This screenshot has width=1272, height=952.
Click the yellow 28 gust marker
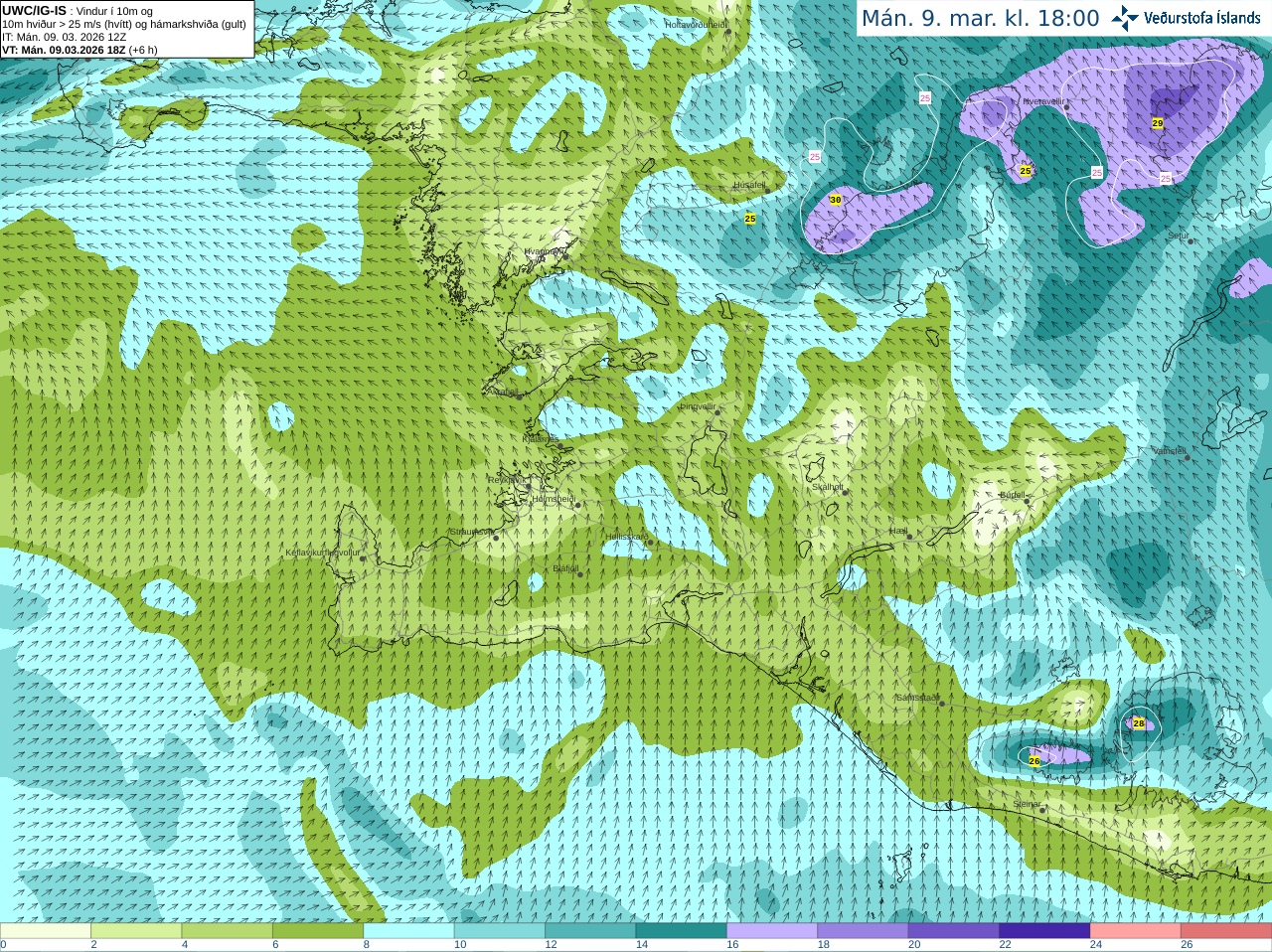[1139, 723]
